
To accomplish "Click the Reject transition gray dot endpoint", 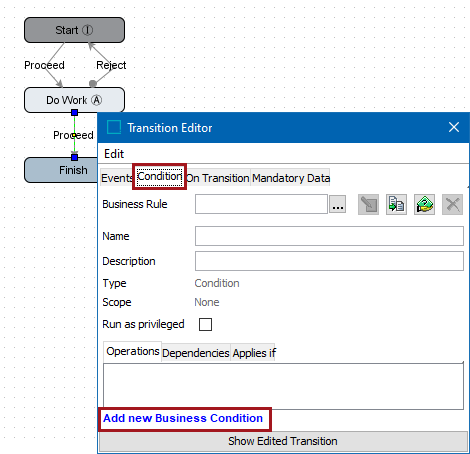I will point(93,83).
